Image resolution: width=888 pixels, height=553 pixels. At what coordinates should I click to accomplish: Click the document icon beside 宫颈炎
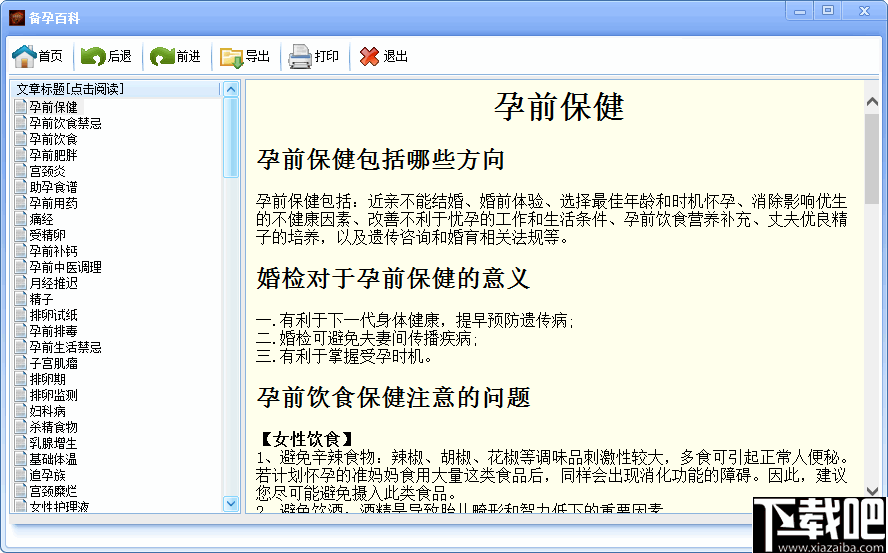(x=21, y=171)
